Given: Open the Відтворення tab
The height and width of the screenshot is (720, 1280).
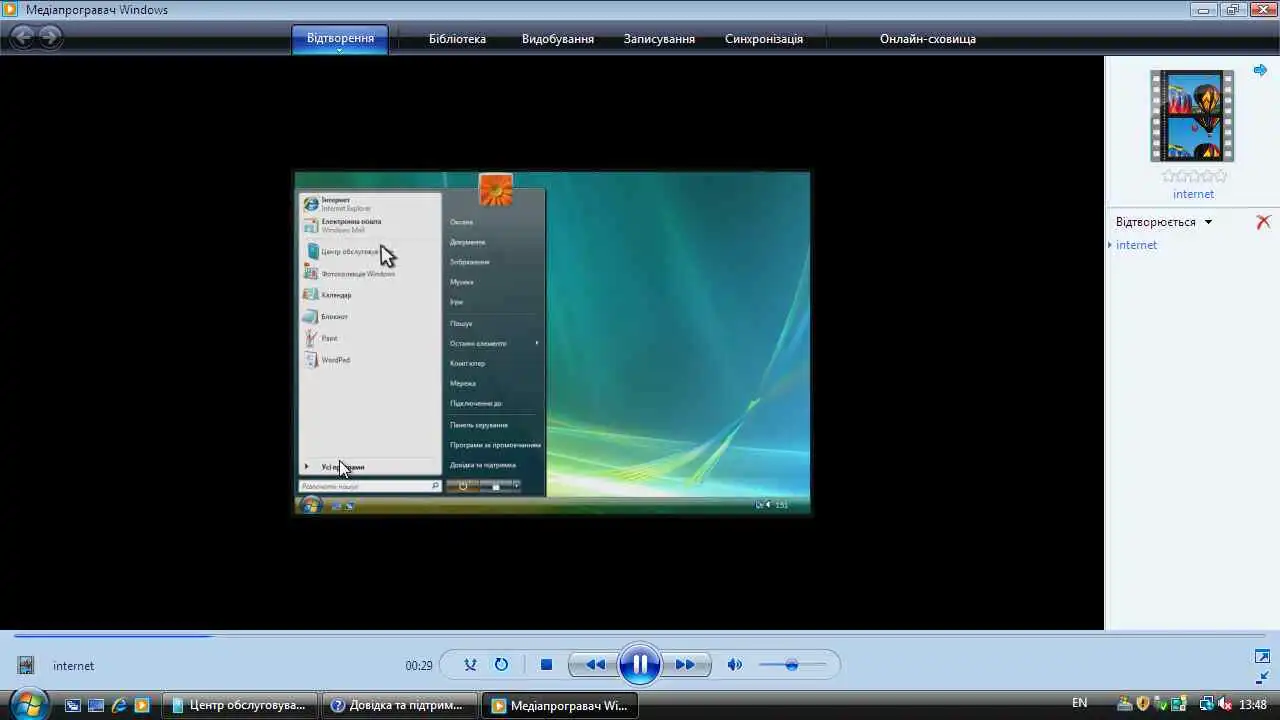Looking at the screenshot, I should (340, 39).
